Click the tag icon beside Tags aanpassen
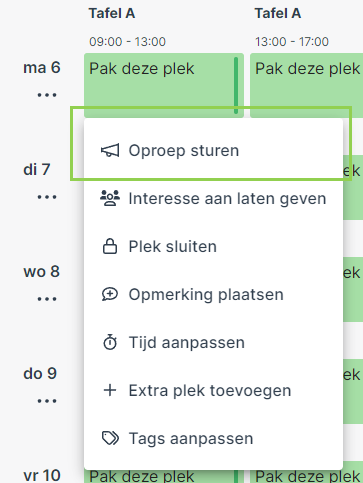Image resolution: width=363 pixels, height=483 pixels. click(x=110, y=439)
